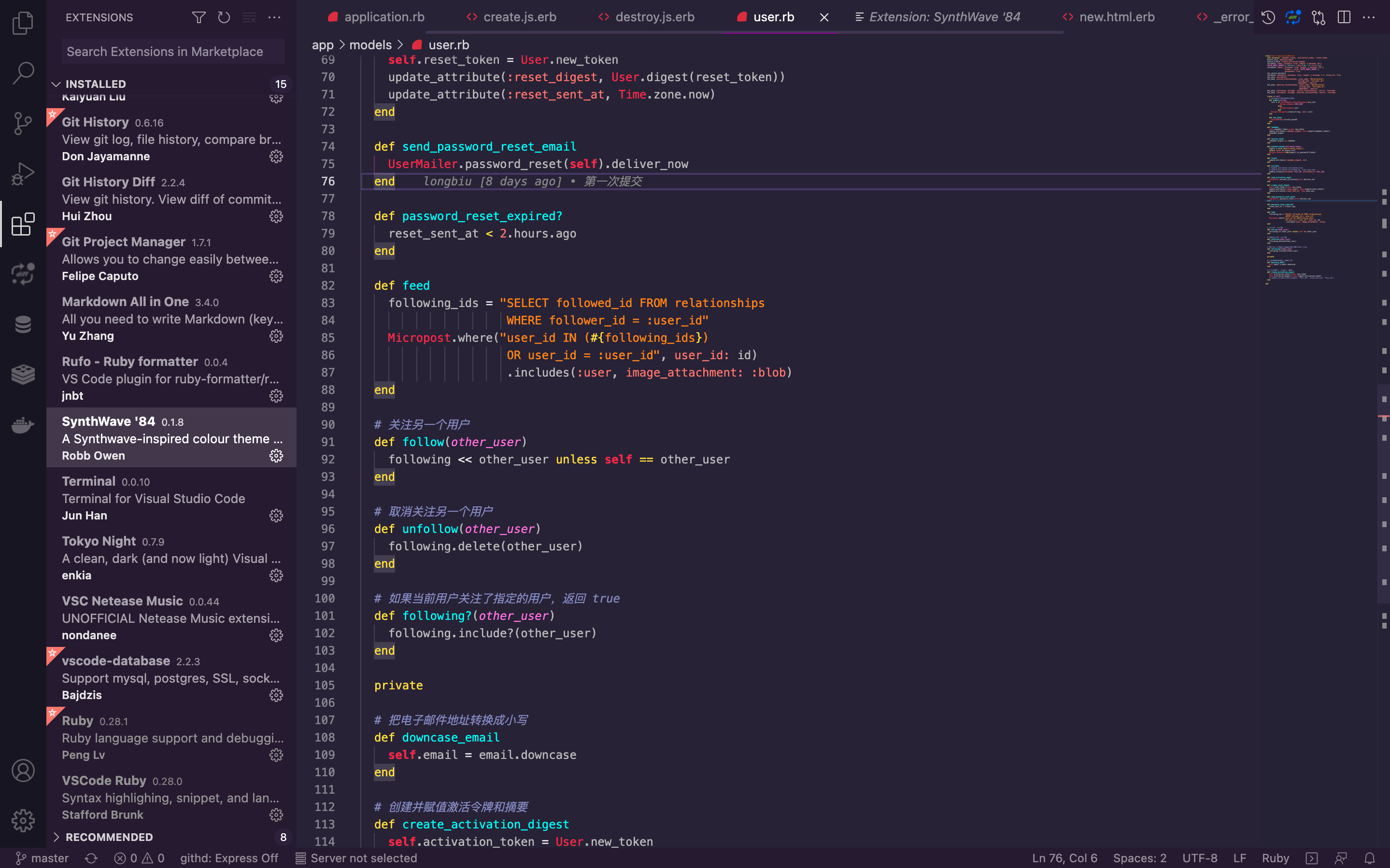Select the Terminal extension by Jun Han
The width and height of the screenshot is (1390, 868).
171,498
